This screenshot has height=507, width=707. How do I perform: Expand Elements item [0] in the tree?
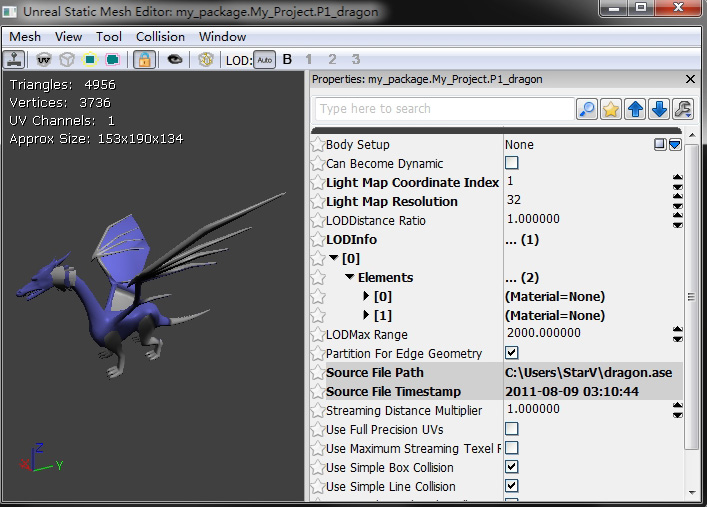pos(366,297)
